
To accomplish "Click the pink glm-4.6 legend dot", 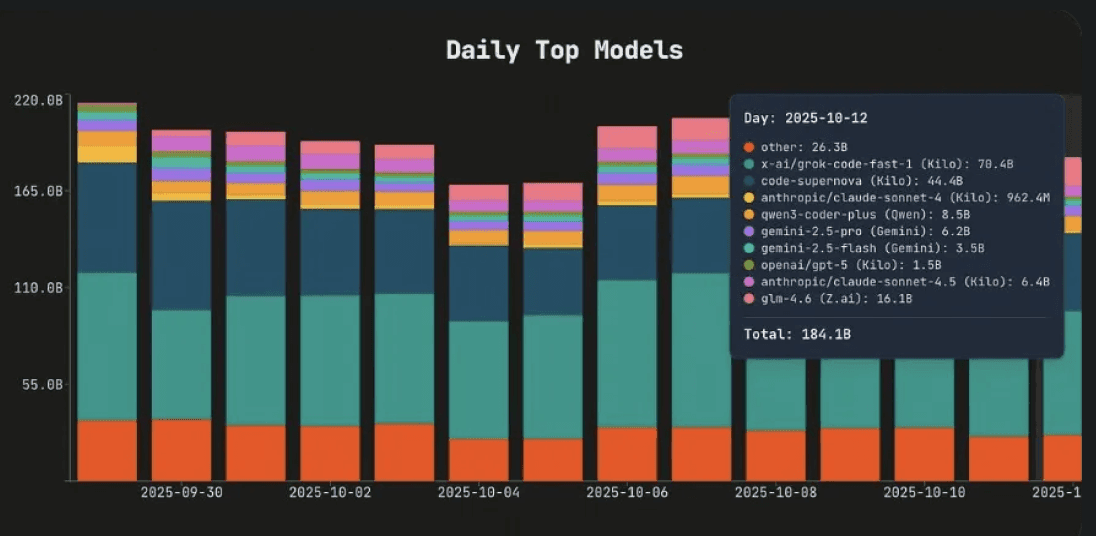I will pos(750,299).
